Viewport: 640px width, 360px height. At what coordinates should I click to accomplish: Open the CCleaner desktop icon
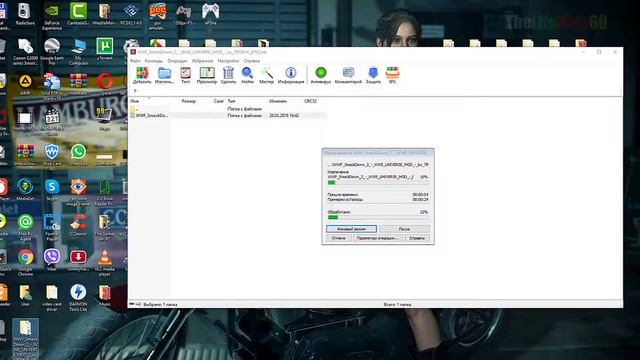(x=78, y=225)
